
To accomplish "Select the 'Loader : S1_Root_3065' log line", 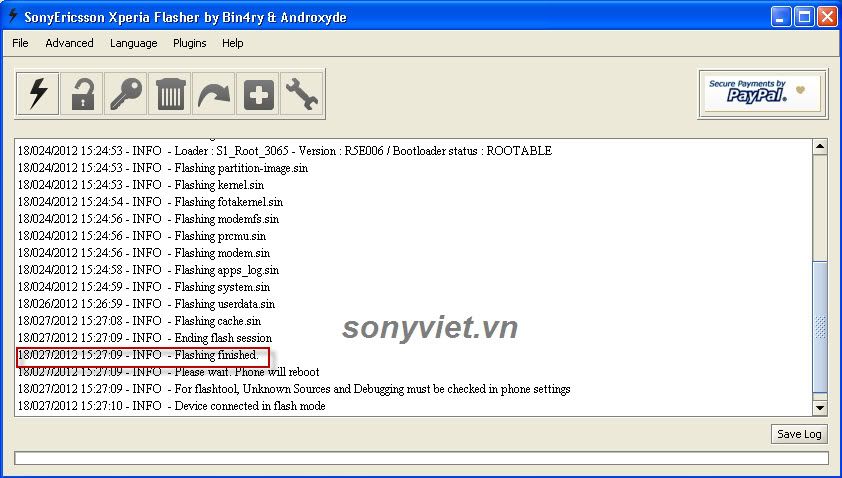I will click(285, 151).
